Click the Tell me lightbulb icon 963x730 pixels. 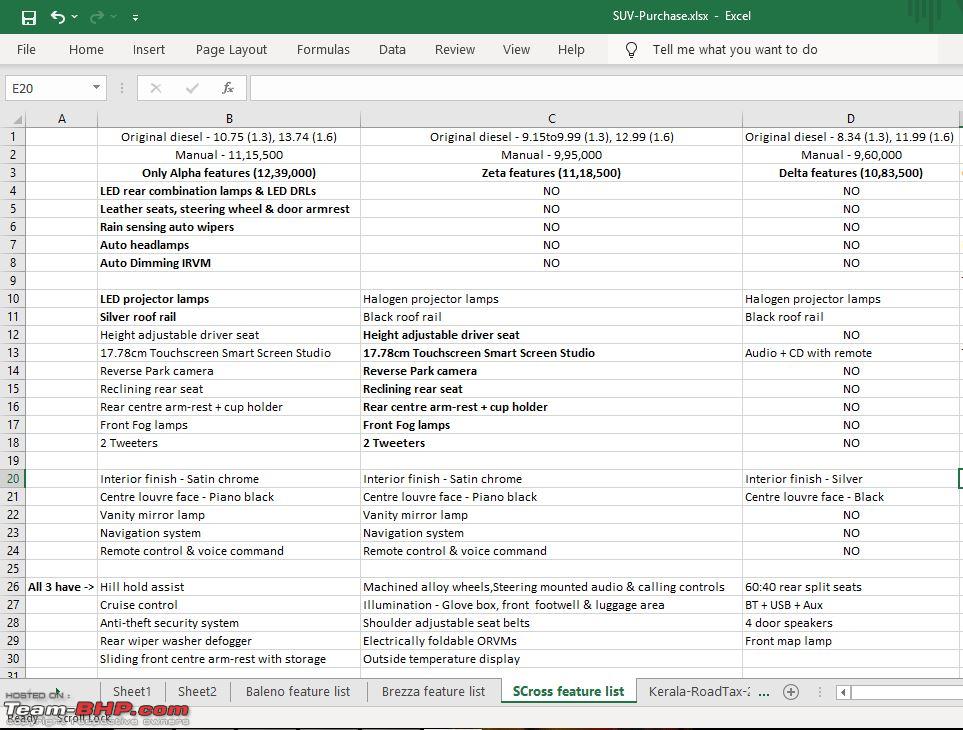tap(631, 50)
